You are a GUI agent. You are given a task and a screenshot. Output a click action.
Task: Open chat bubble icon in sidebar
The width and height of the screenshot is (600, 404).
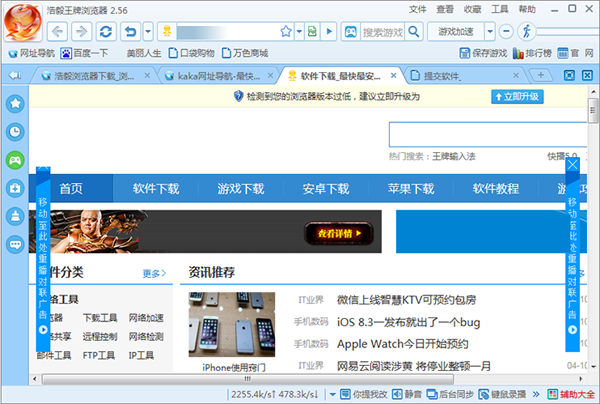(x=15, y=244)
